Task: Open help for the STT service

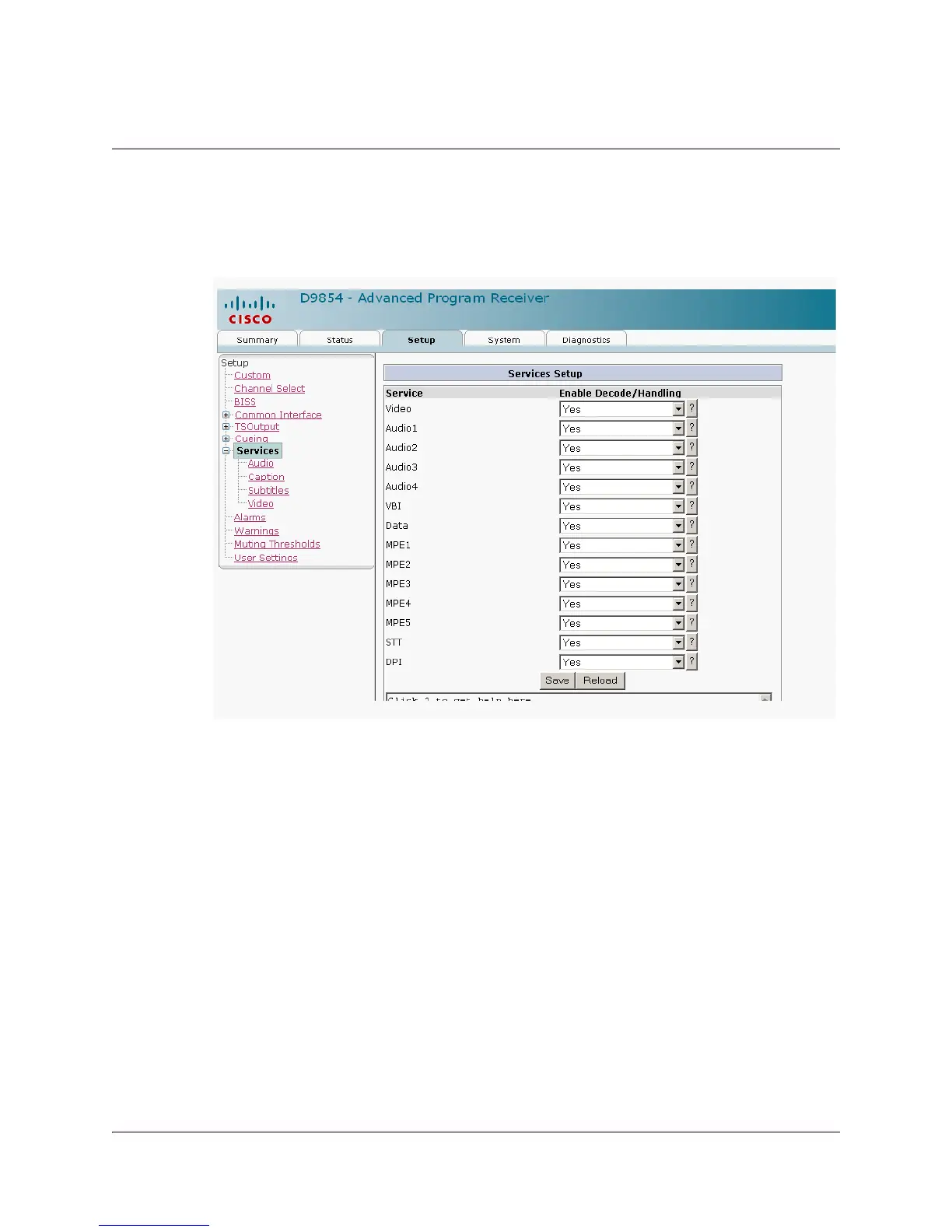Action: click(691, 642)
